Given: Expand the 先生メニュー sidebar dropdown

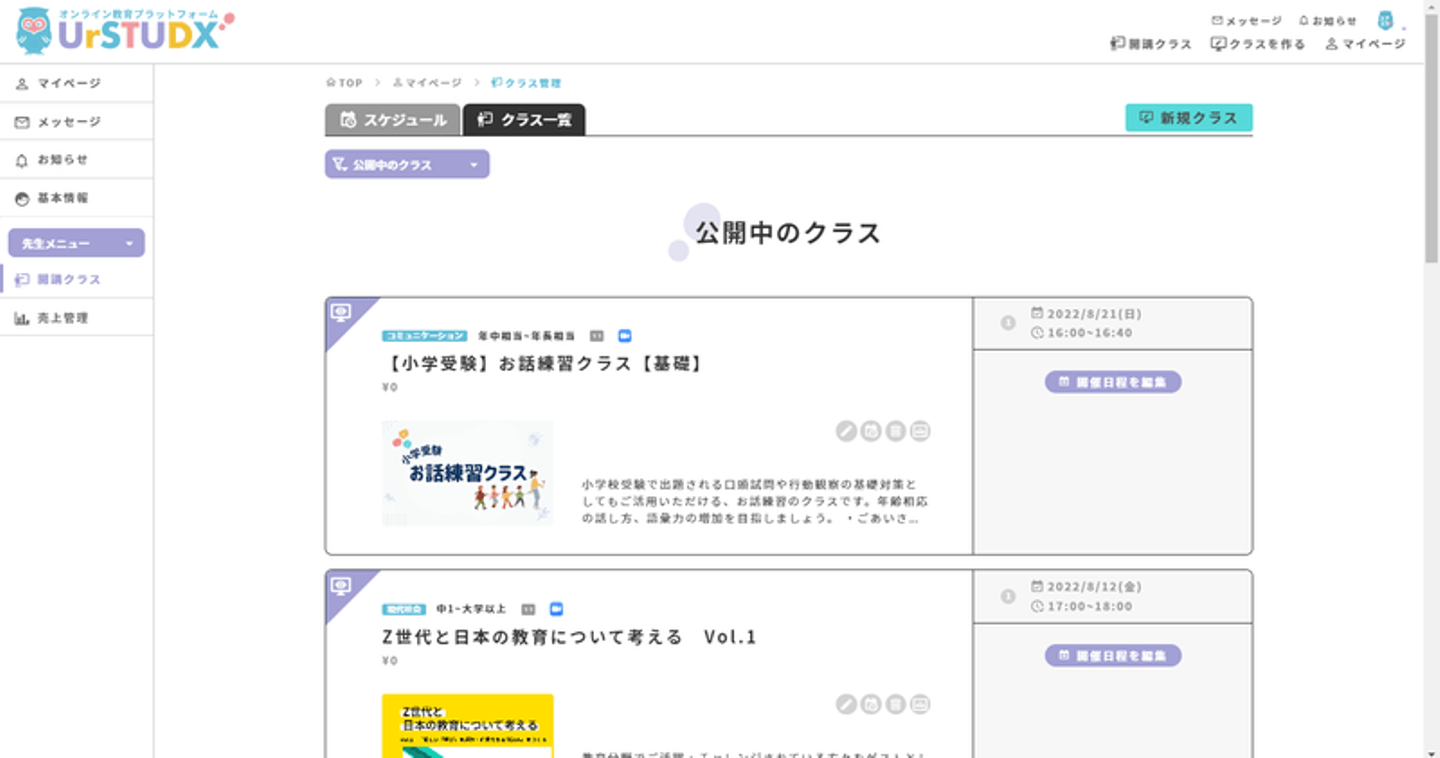Looking at the screenshot, I should 76,243.
